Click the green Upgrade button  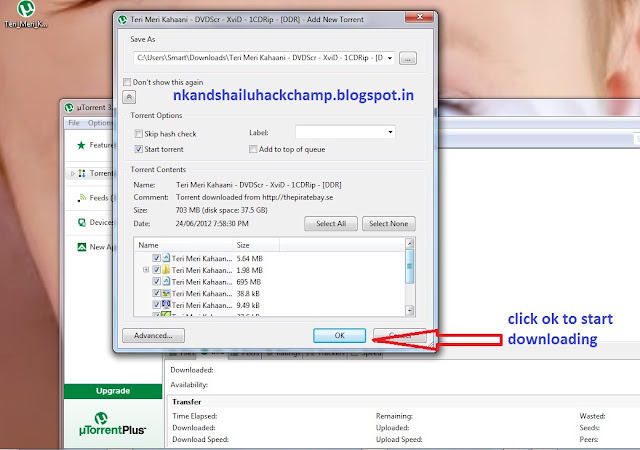[113, 391]
